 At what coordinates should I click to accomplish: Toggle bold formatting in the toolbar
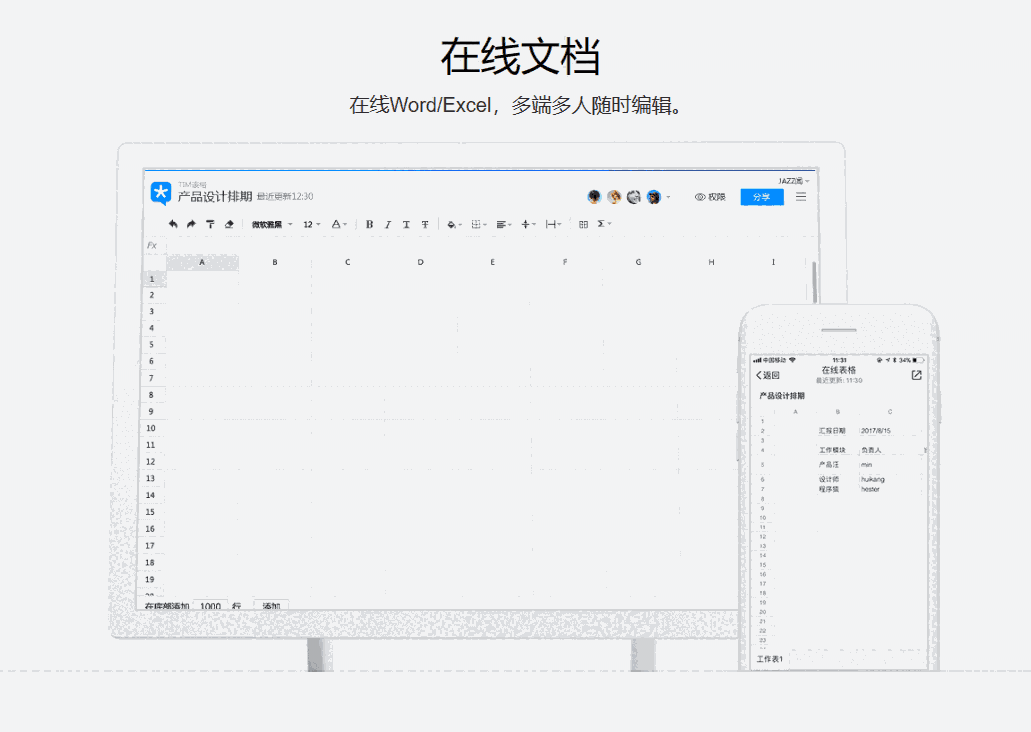tap(369, 224)
